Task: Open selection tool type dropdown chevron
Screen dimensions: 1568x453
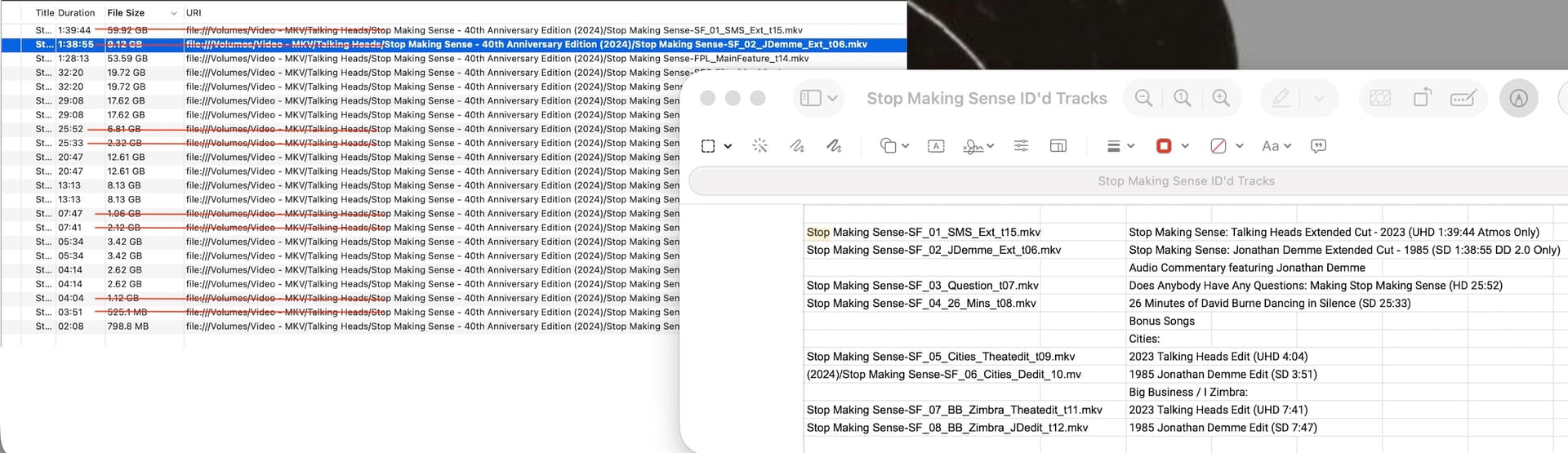Action: coord(728,147)
